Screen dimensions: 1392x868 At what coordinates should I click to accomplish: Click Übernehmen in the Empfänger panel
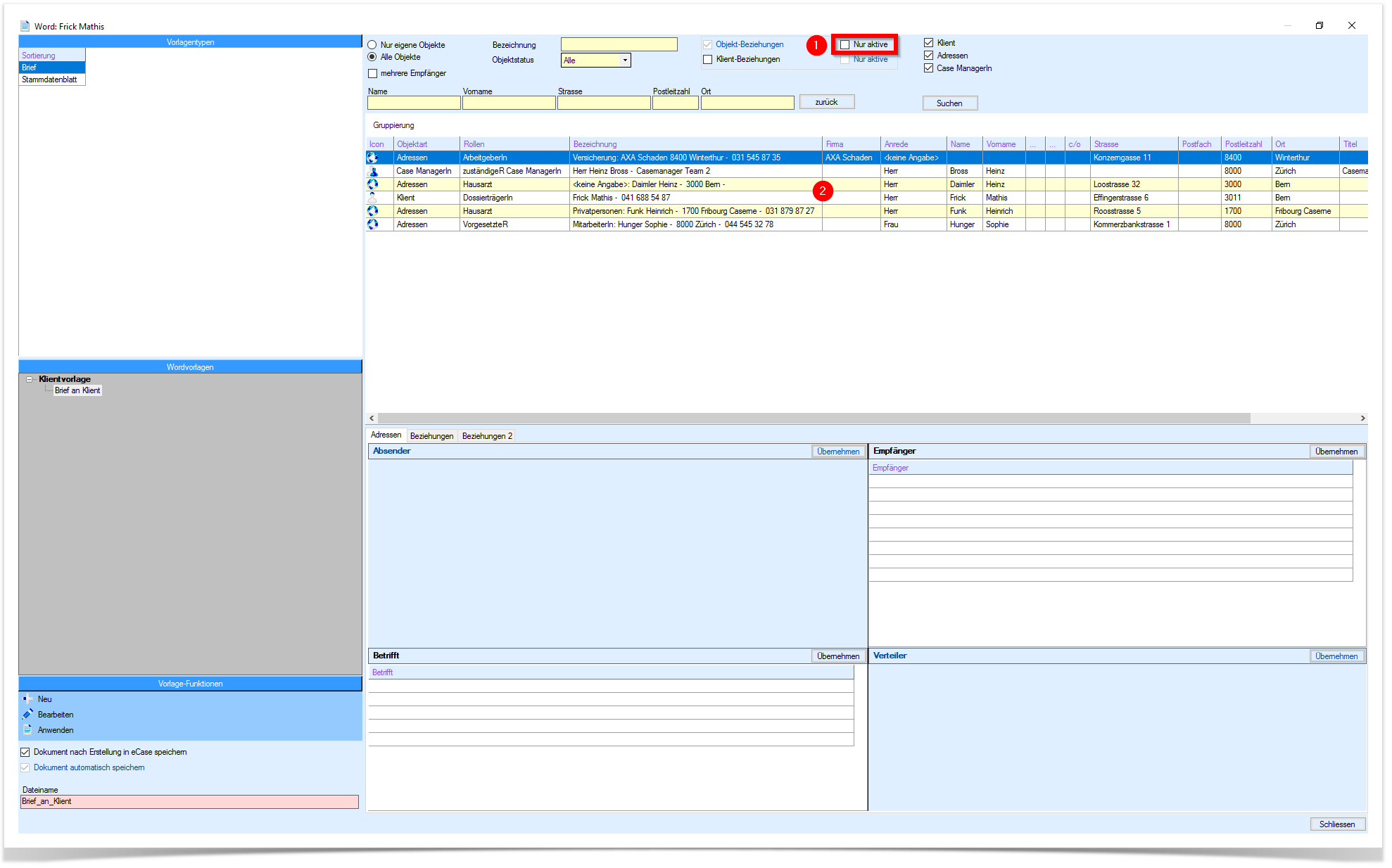1336,452
